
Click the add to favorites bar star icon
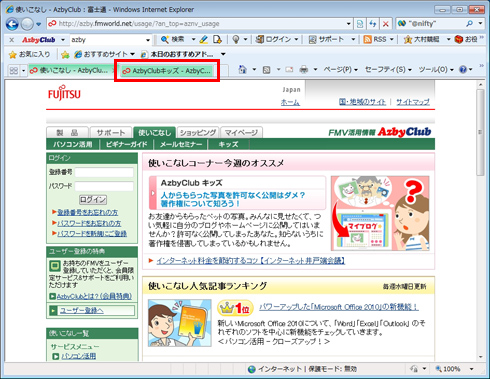click(65, 54)
